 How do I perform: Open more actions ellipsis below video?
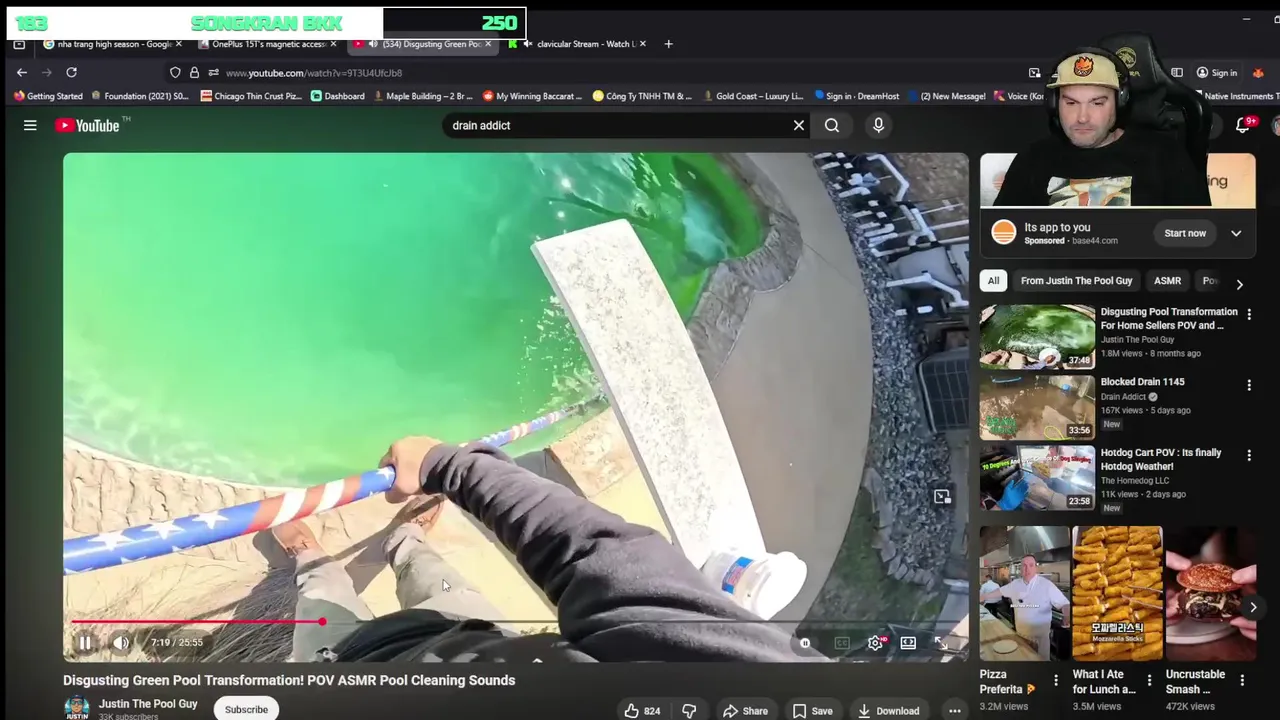[955, 711]
